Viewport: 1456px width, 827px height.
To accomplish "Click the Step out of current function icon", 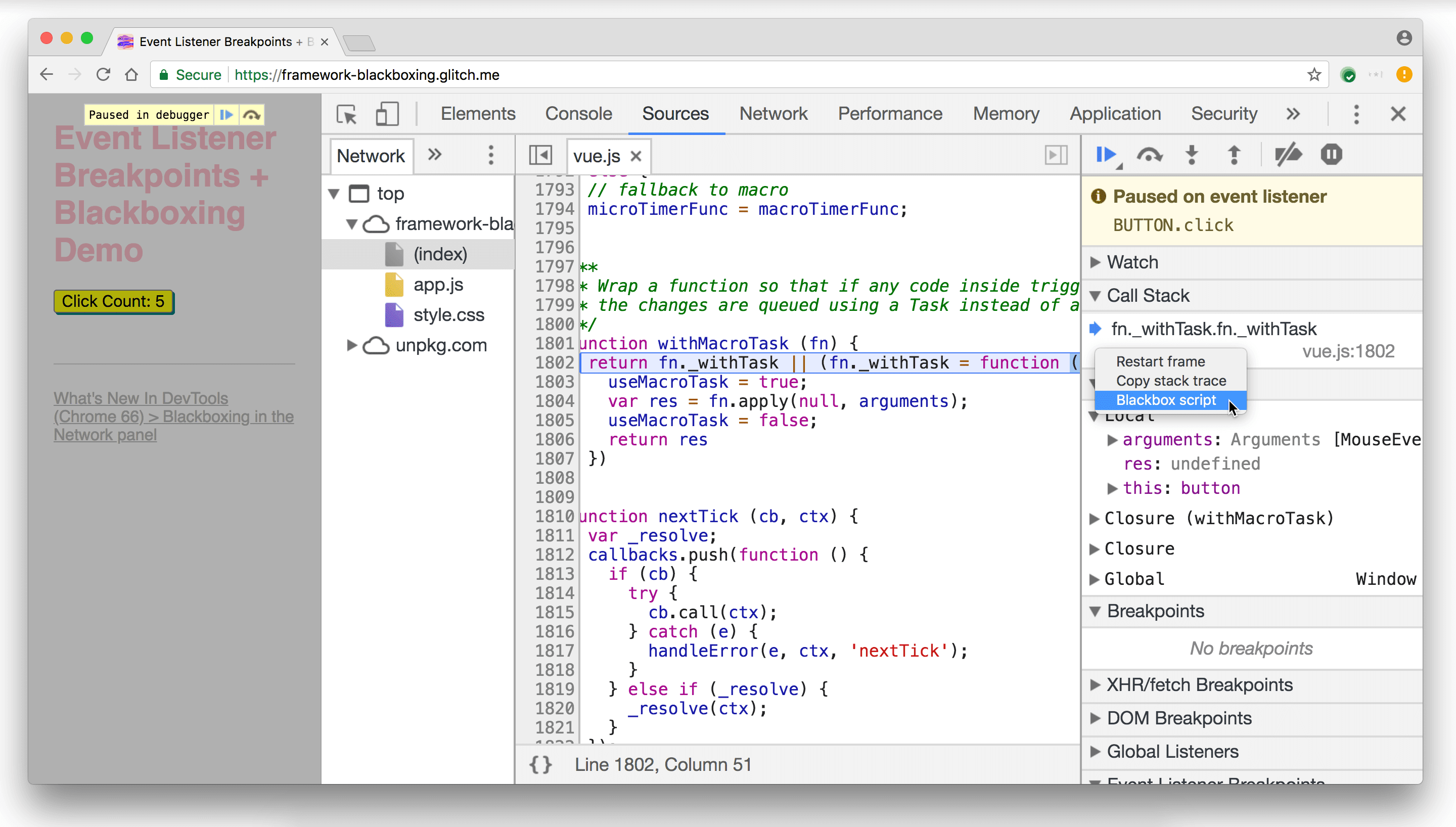I will [1234, 155].
